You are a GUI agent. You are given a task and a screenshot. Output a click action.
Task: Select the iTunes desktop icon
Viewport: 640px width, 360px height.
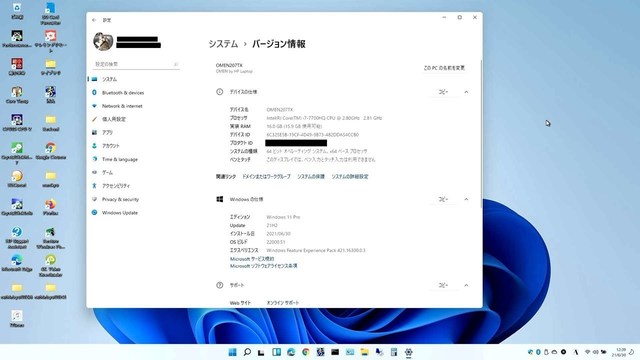tap(17, 319)
